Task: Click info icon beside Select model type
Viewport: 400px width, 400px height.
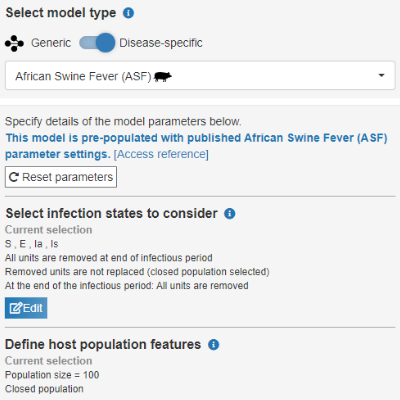Action: coord(128,13)
